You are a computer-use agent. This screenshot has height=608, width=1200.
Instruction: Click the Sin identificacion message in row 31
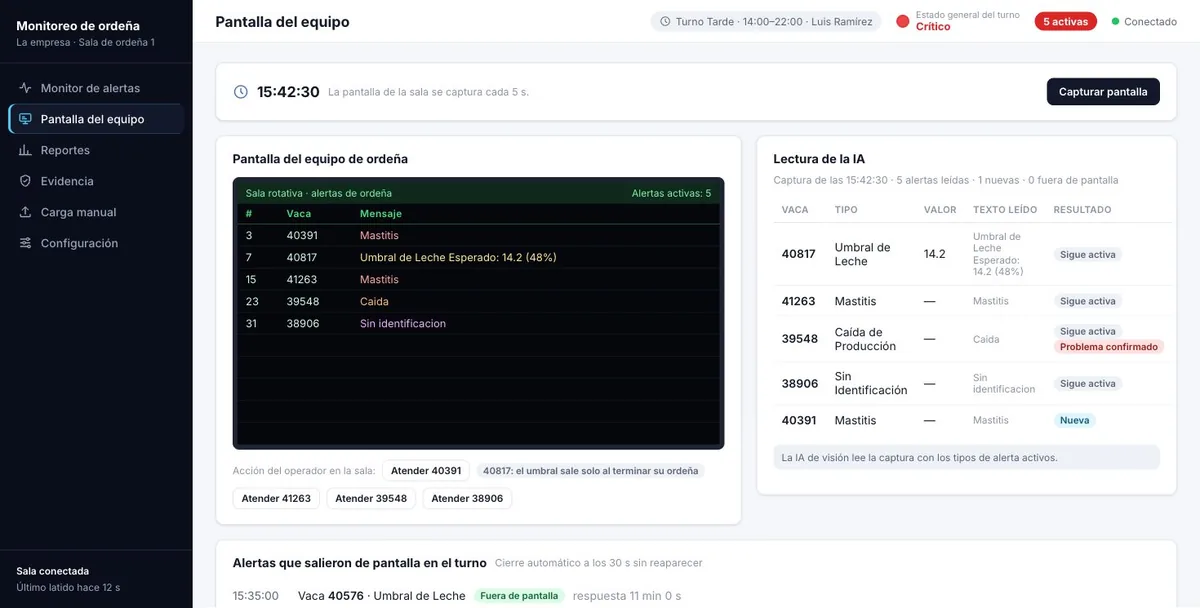pos(403,323)
